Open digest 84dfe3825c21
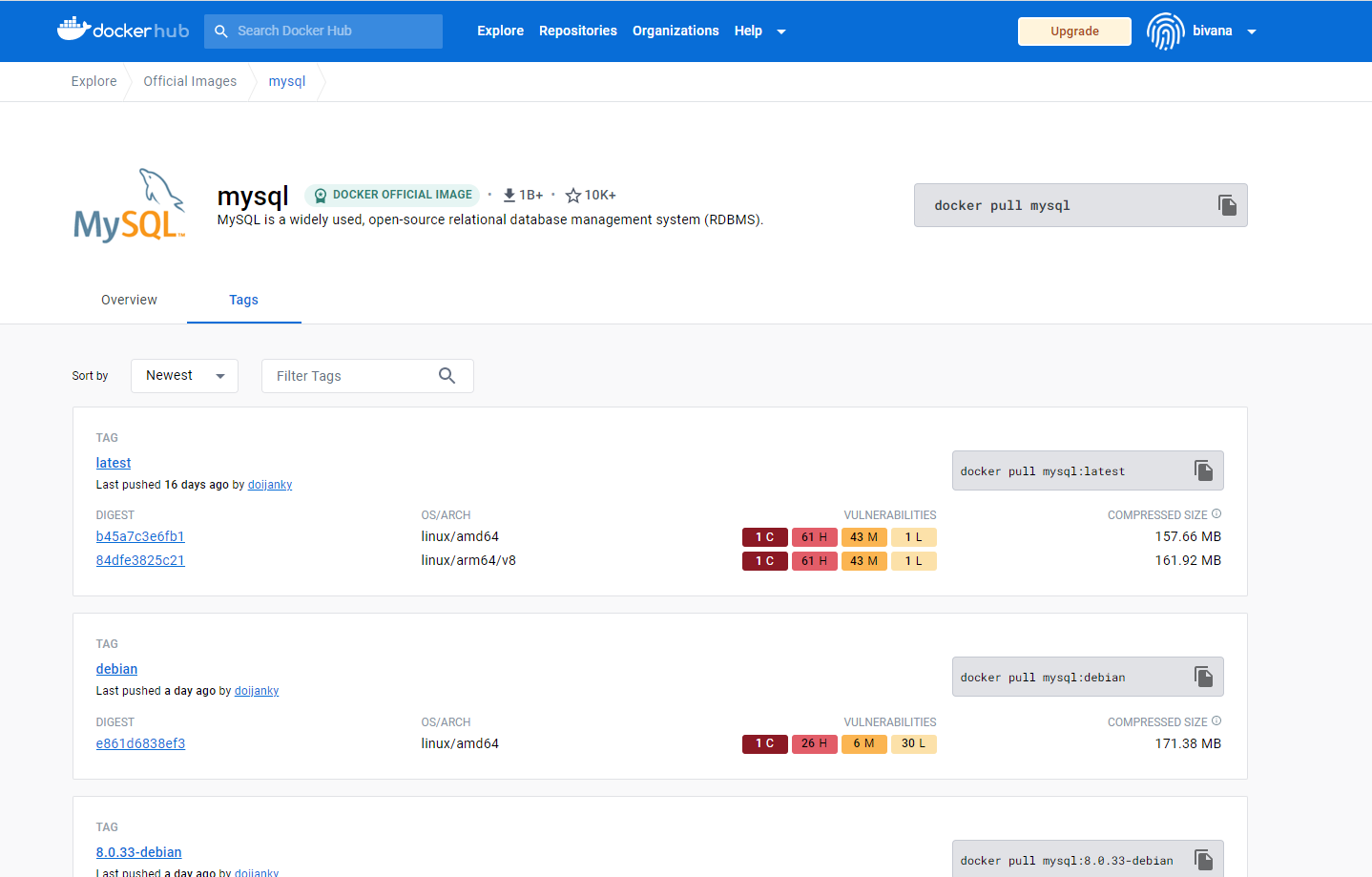1372x877 pixels. (140, 560)
